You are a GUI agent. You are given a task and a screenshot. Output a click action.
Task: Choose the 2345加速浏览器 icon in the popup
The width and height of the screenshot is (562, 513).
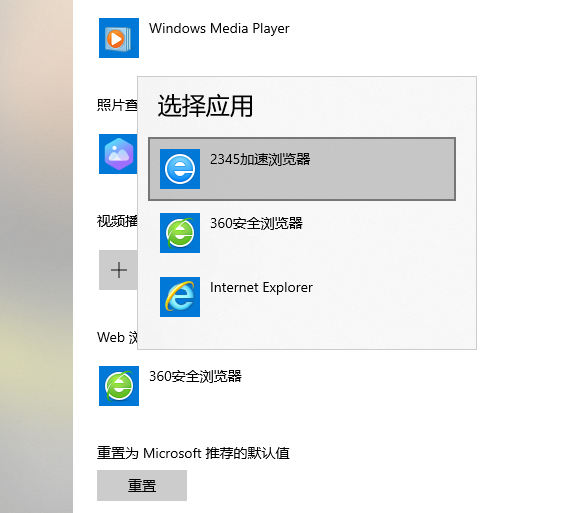(x=180, y=169)
